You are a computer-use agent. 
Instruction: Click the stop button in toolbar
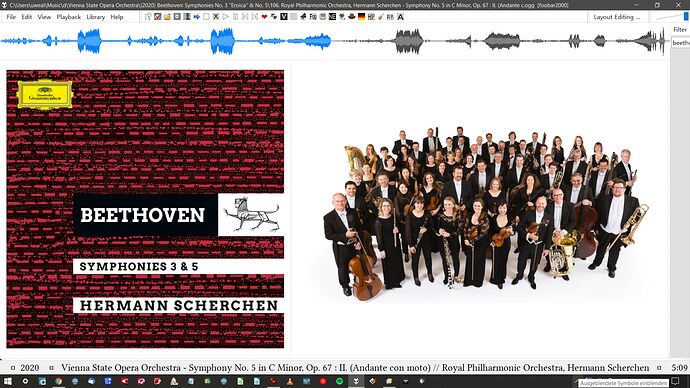pos(206,17)
